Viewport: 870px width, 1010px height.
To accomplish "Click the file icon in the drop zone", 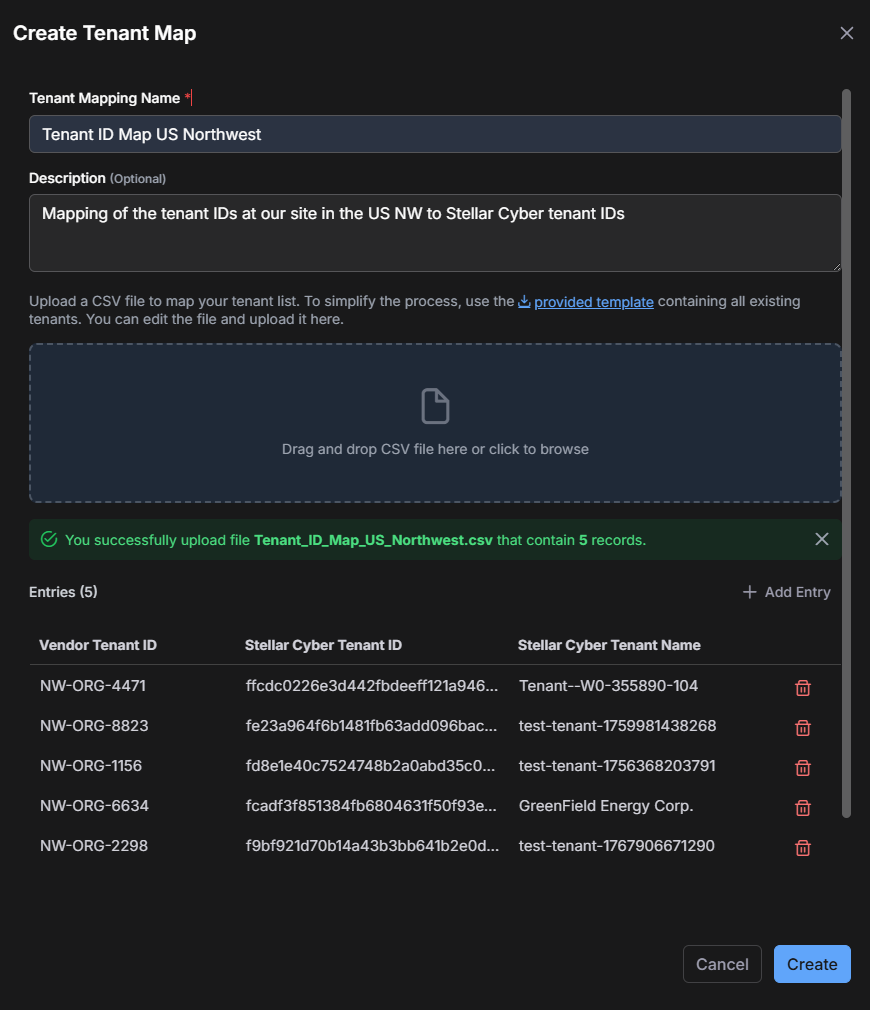I will click(435, 406).
